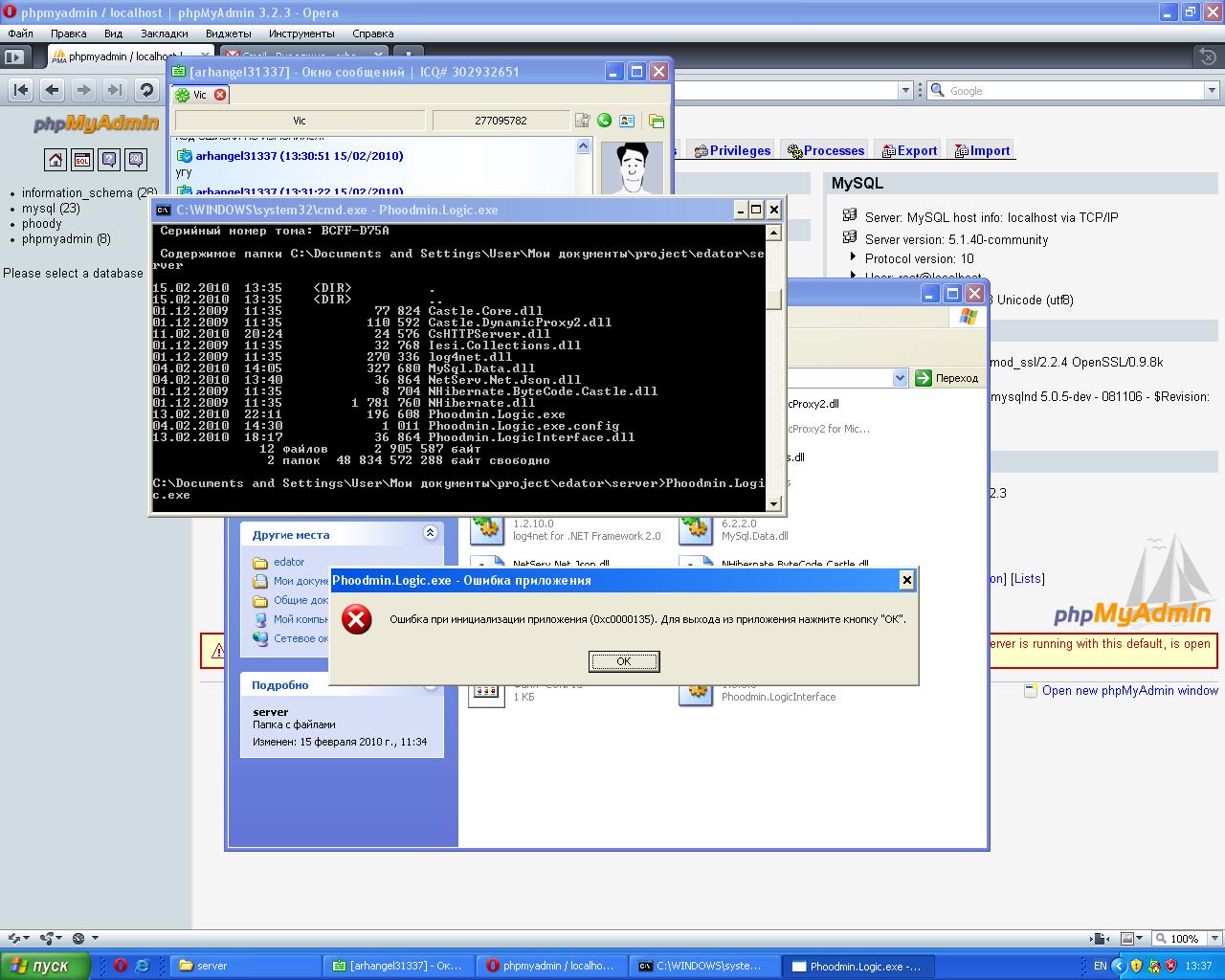Image resolution: width=1225 pixels, height=980 pixels.
Task: Click Opera Back navigation button
Action: tap(53, 90)
